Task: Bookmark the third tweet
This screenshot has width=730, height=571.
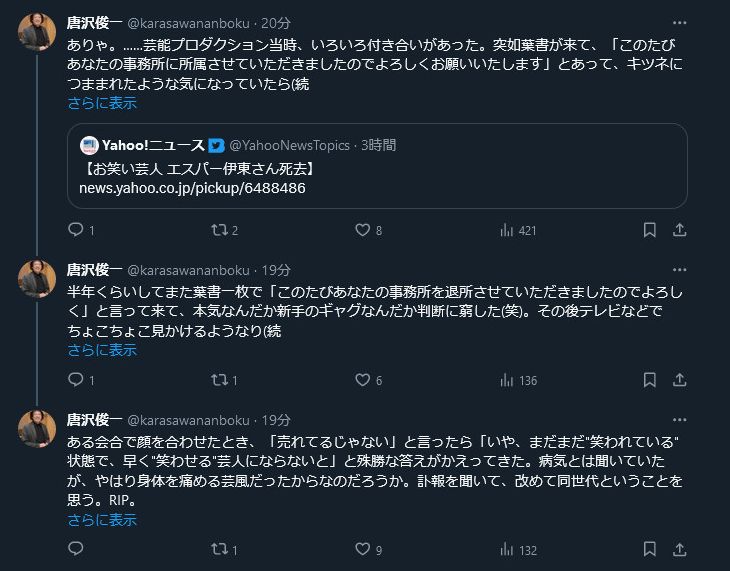Action: [x=649, y=549]
